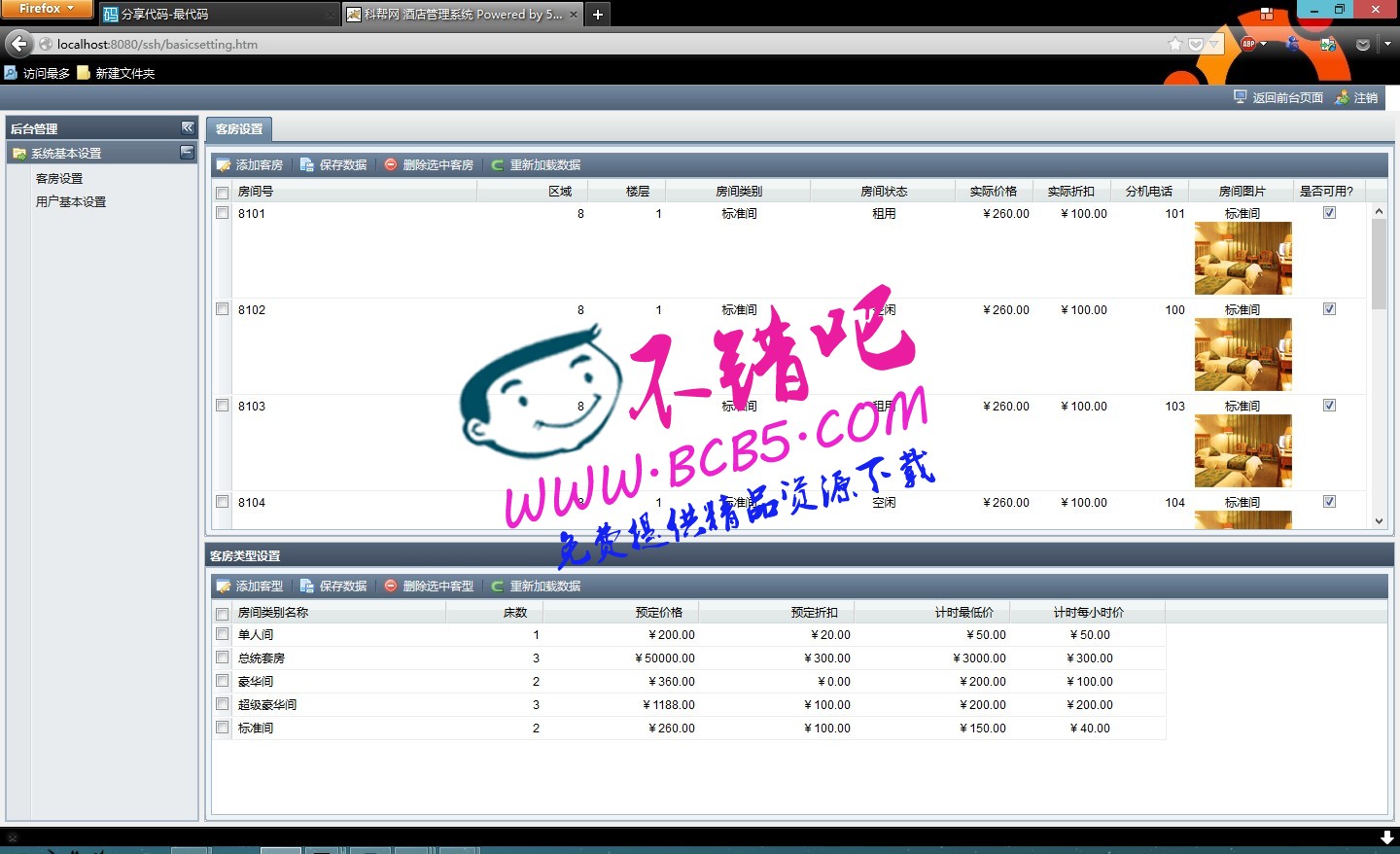Click the red 删除选中客型 delete icon
Image resolution: width=1400 pixels, height=854 pixels.
(x=391, y=587)
